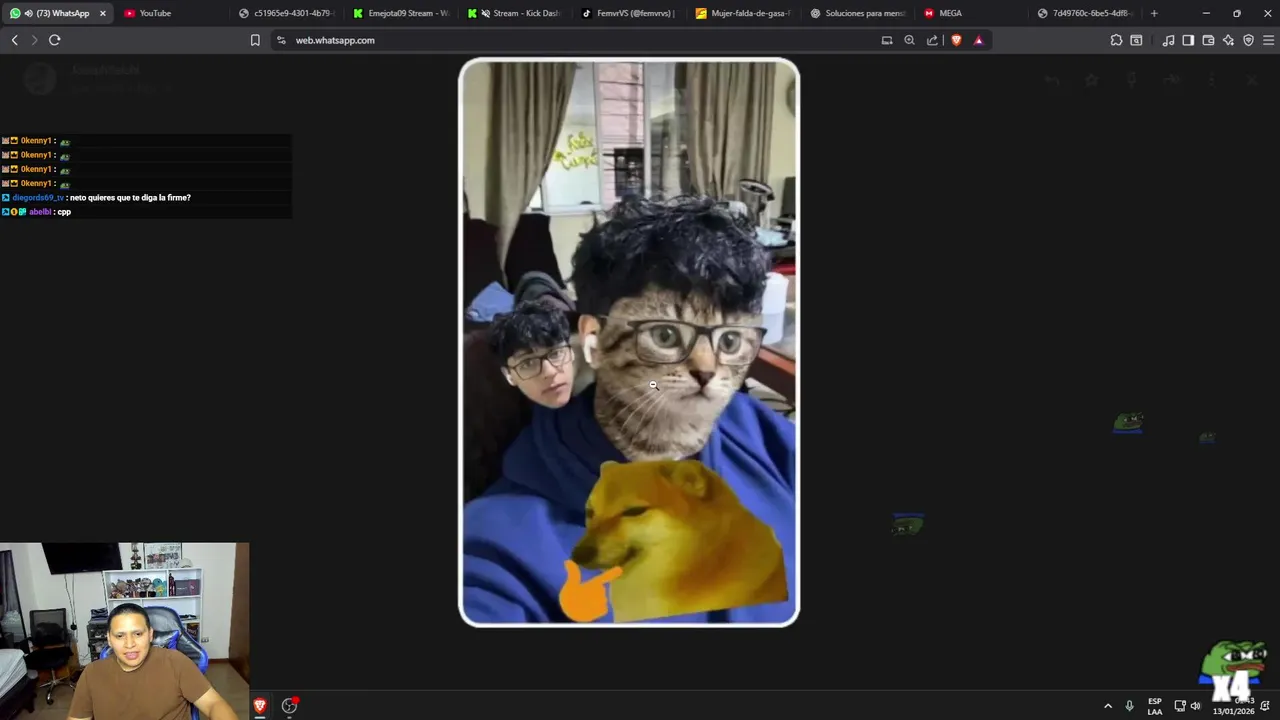The image size is (1280, 720).
Task: Switch to the Emejota09 Stream tab
Action: click(x=400, y=13)
